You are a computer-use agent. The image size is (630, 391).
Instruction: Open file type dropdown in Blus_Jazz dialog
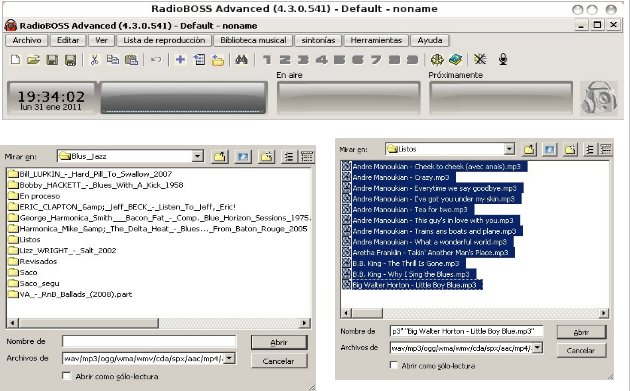[x=229, y=358]
